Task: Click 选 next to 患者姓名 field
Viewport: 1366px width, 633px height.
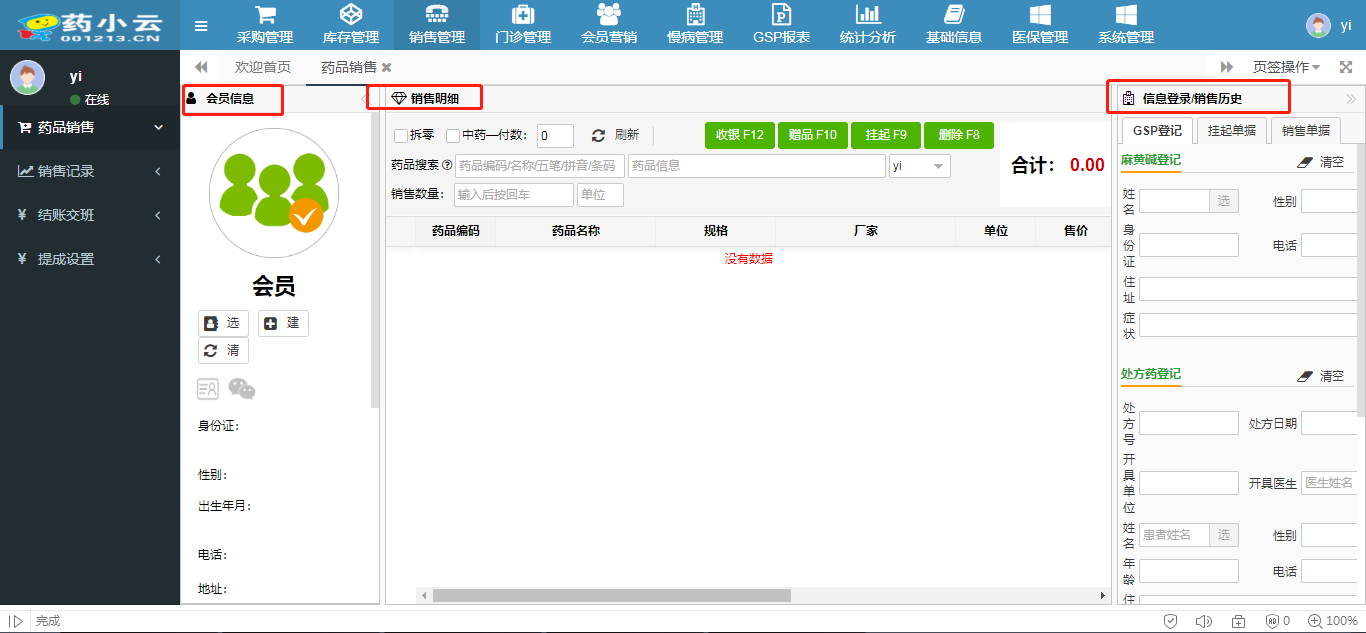Action: click(x=1224, y=535)
